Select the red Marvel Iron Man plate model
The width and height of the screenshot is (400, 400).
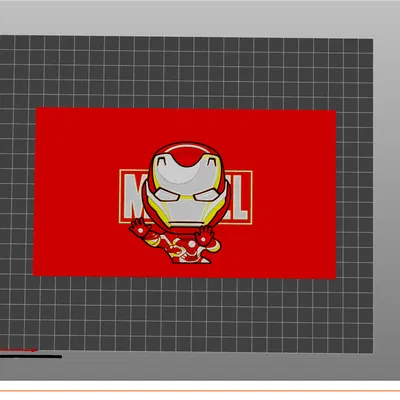tap(184, 193)
